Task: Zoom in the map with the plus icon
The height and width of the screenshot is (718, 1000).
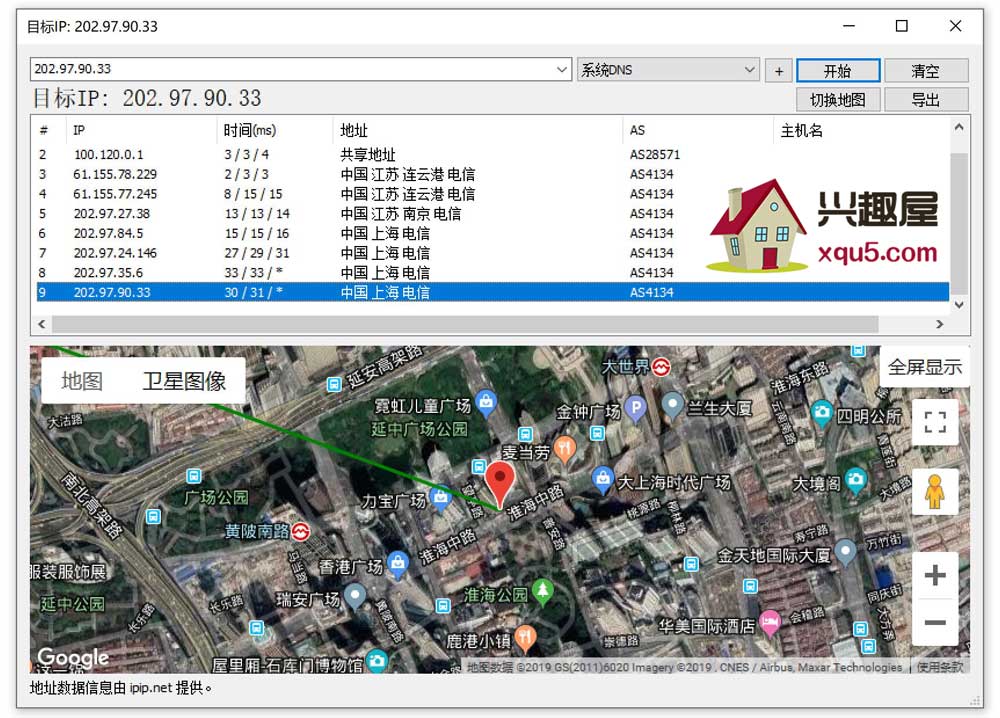Action: tap(935, 575)
